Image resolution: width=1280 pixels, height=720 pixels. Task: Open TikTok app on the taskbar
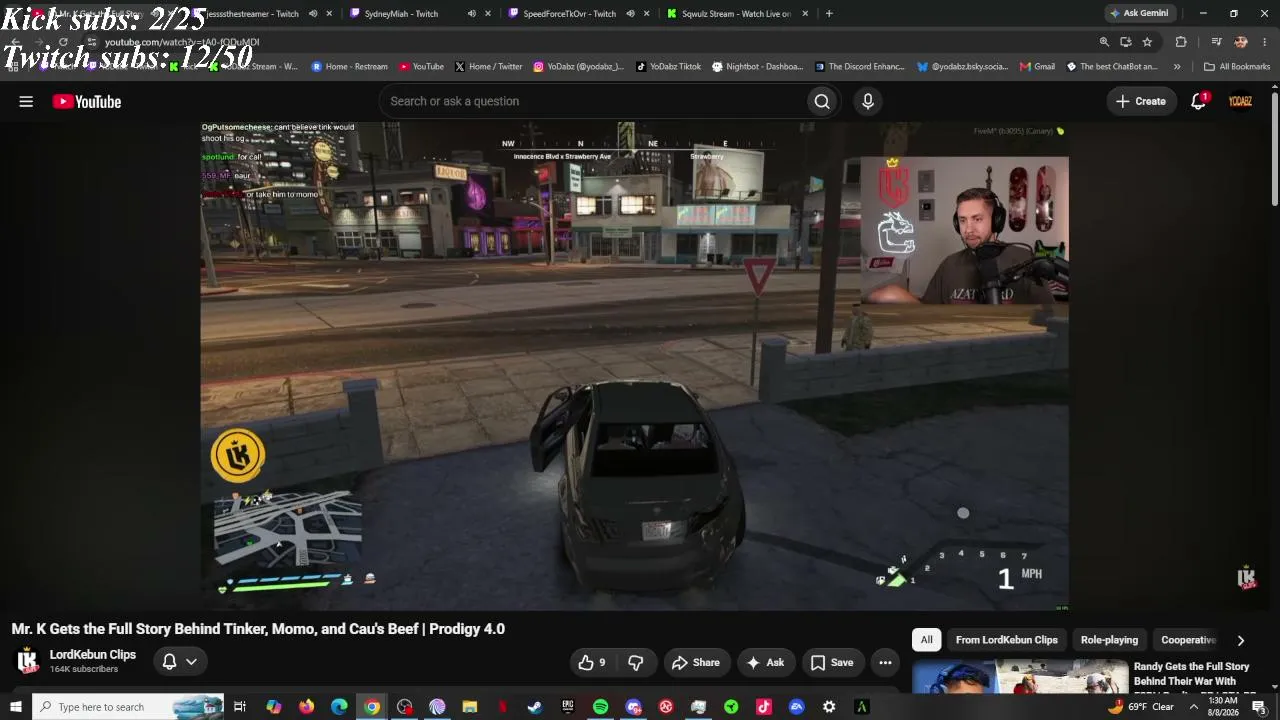pyautogui.click(x=764, y=707)
